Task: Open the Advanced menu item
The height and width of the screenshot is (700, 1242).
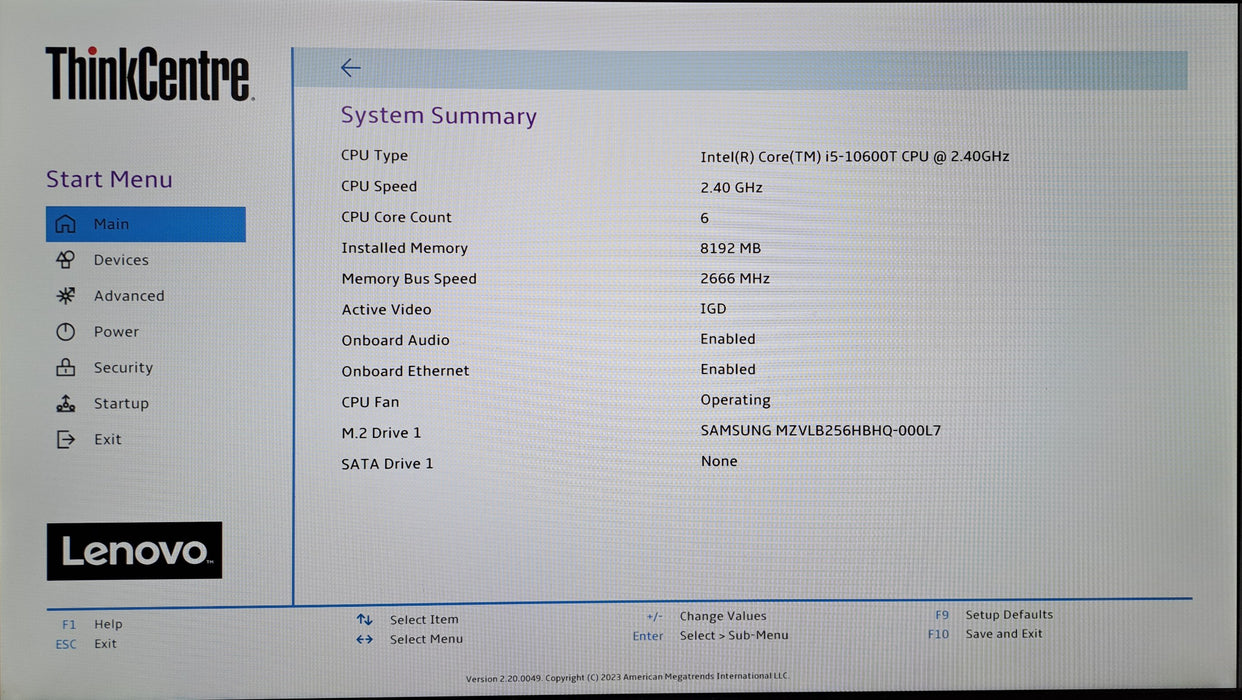Action: coord(129,296)
